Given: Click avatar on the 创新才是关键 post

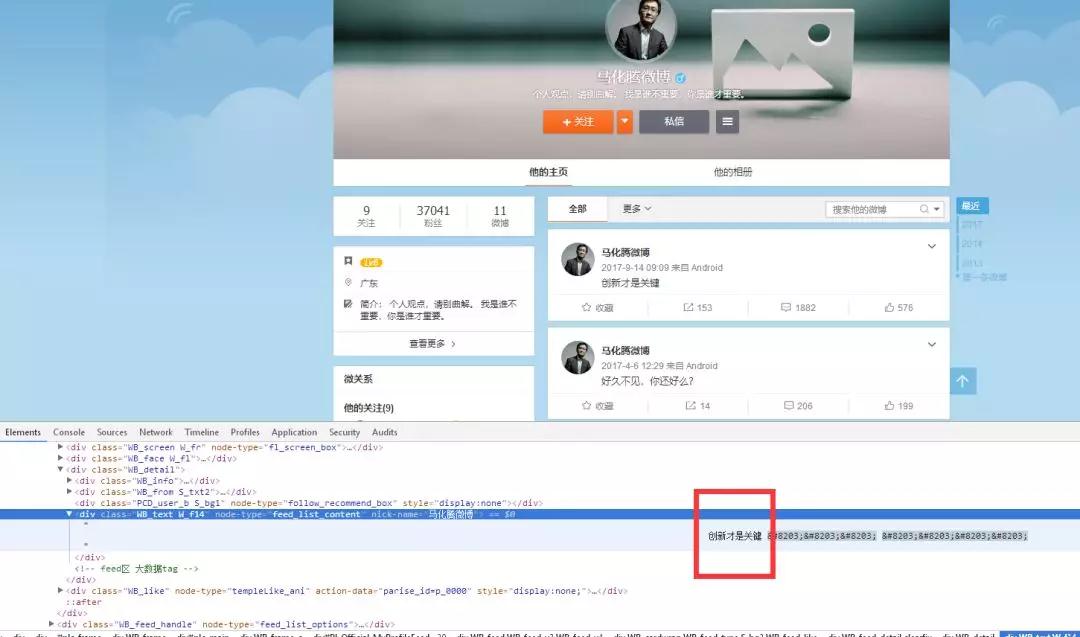Looking at the screenshot, I should (578, 259).
